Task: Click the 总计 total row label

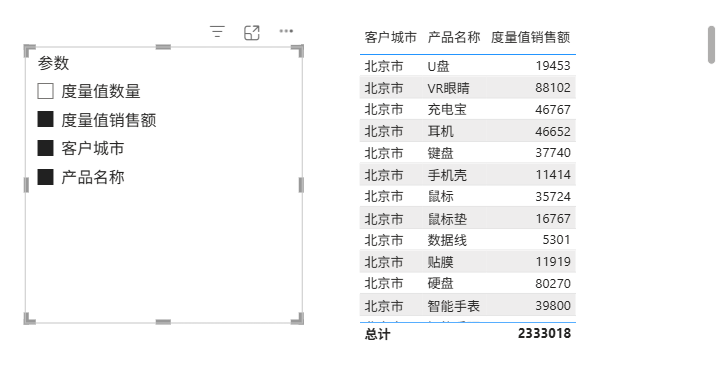Action: [377, 334]
